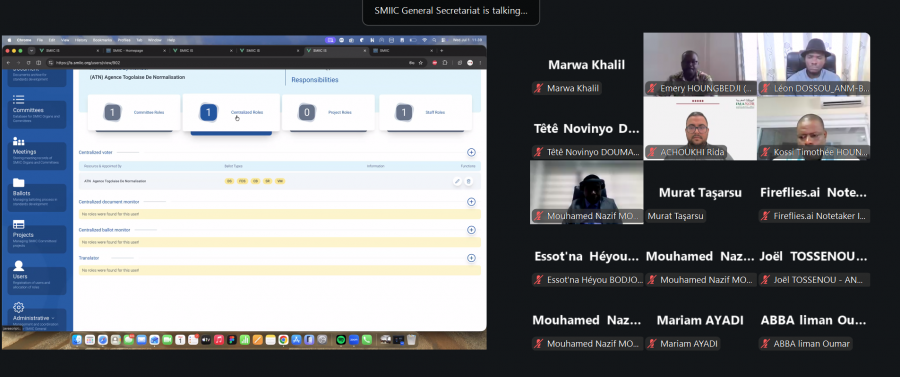Open Apple TV from the Dock
This screenshot has width=900, height=377.
click(x=205, y=340)
